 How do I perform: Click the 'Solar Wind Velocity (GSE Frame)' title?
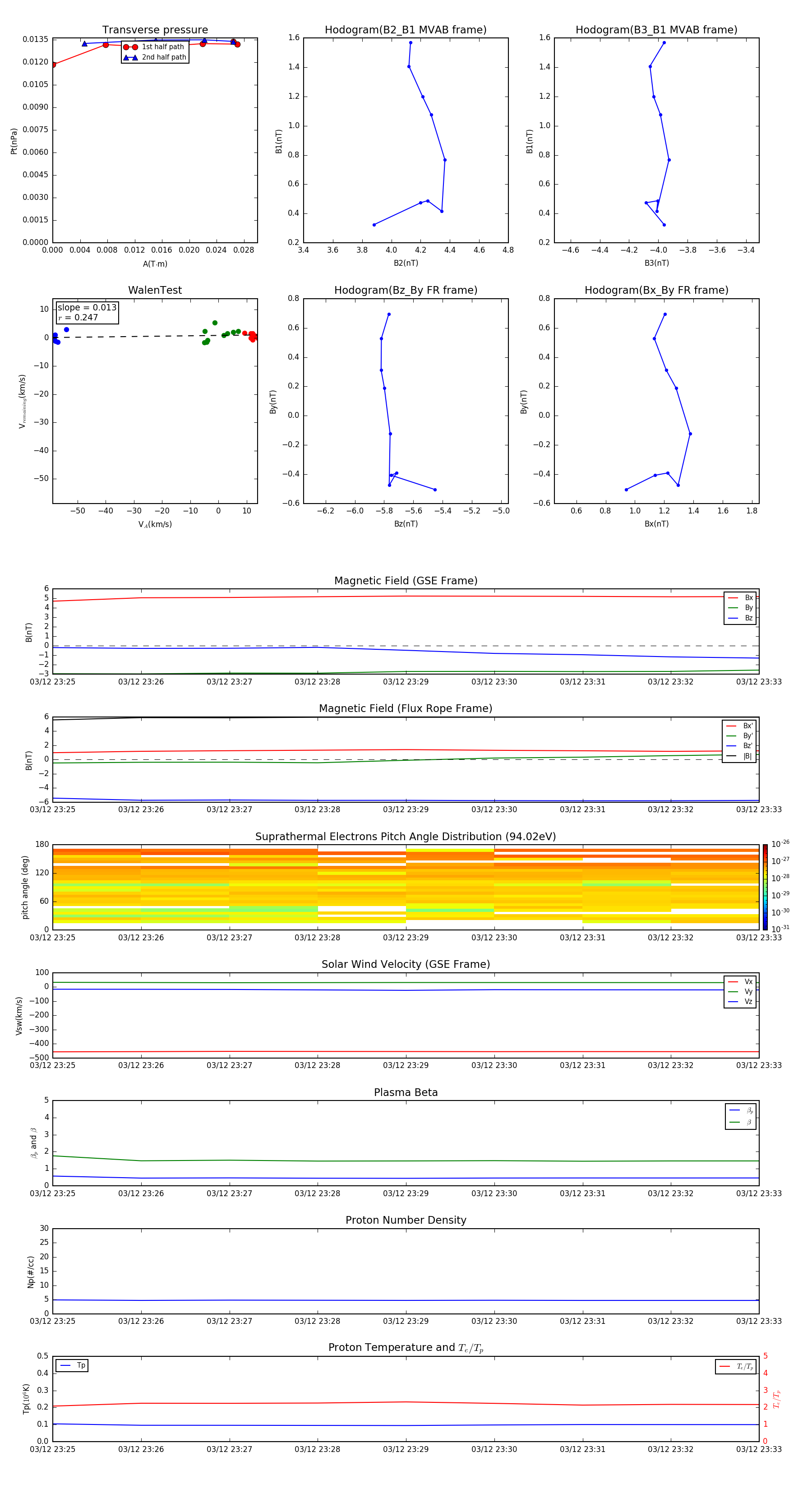point(406,964)
